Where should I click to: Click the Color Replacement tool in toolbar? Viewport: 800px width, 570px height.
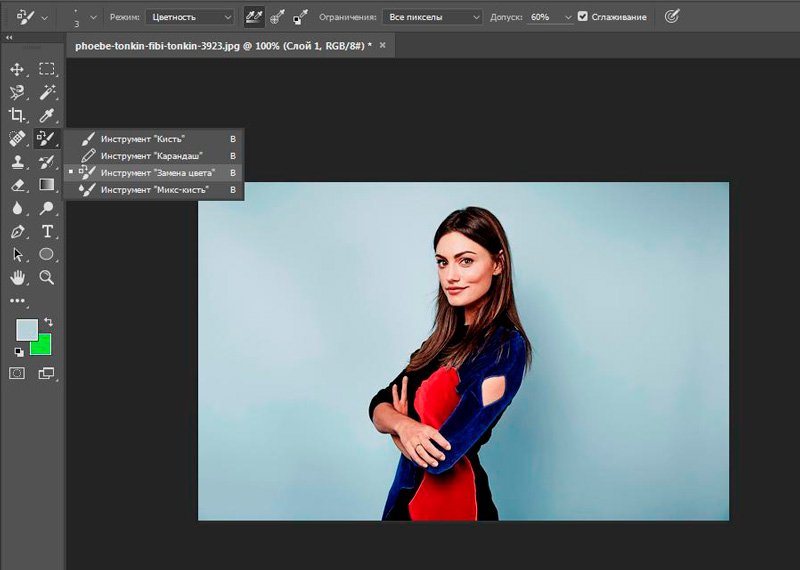click(46, 138)
